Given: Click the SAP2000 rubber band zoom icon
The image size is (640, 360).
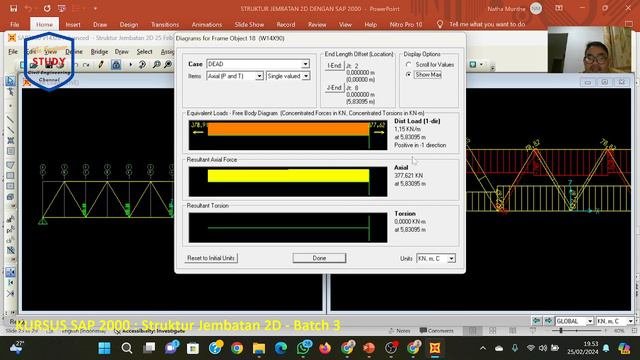Looking at the screenshot, I should (156, 64).
